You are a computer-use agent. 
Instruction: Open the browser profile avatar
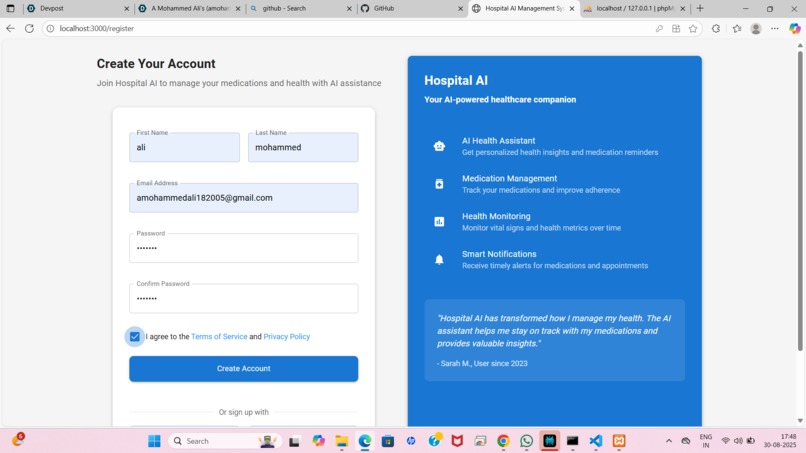tap(756, 29)
